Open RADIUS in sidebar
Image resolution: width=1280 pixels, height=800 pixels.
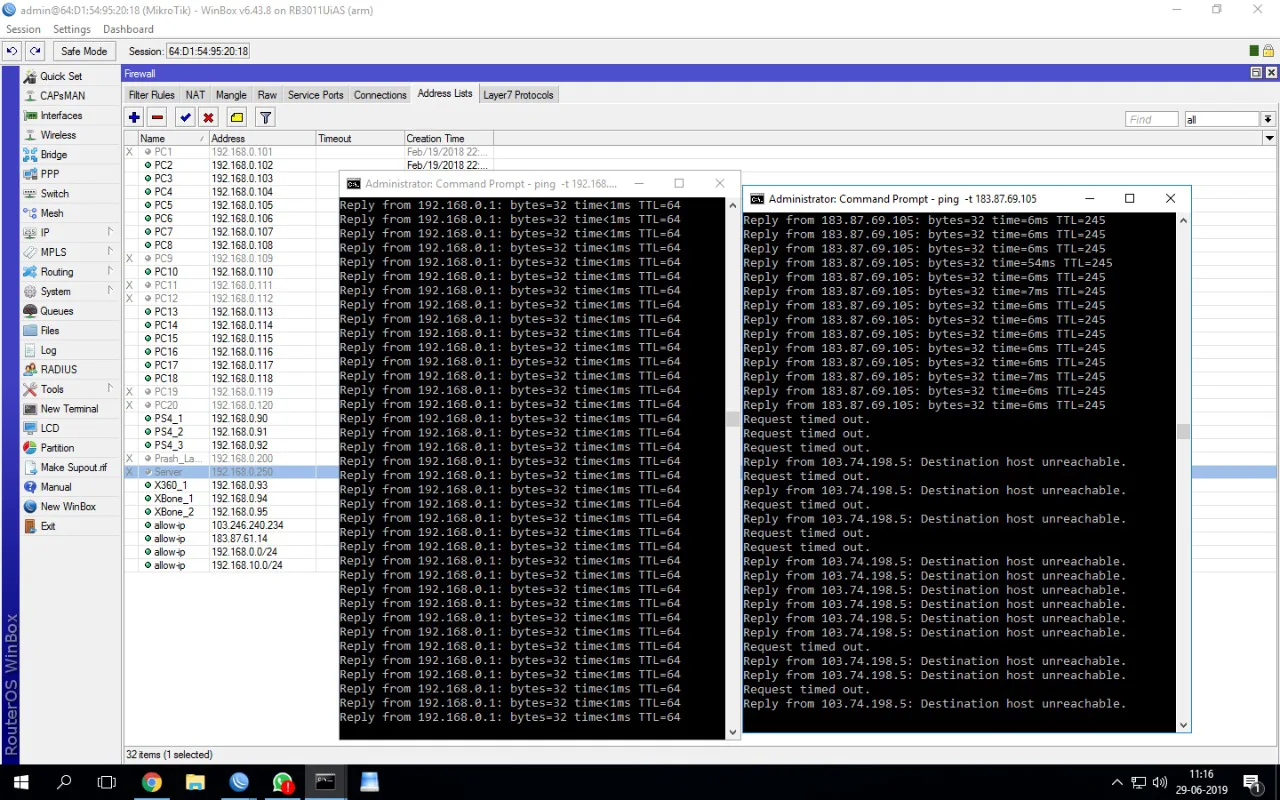(x=58, y=369)
